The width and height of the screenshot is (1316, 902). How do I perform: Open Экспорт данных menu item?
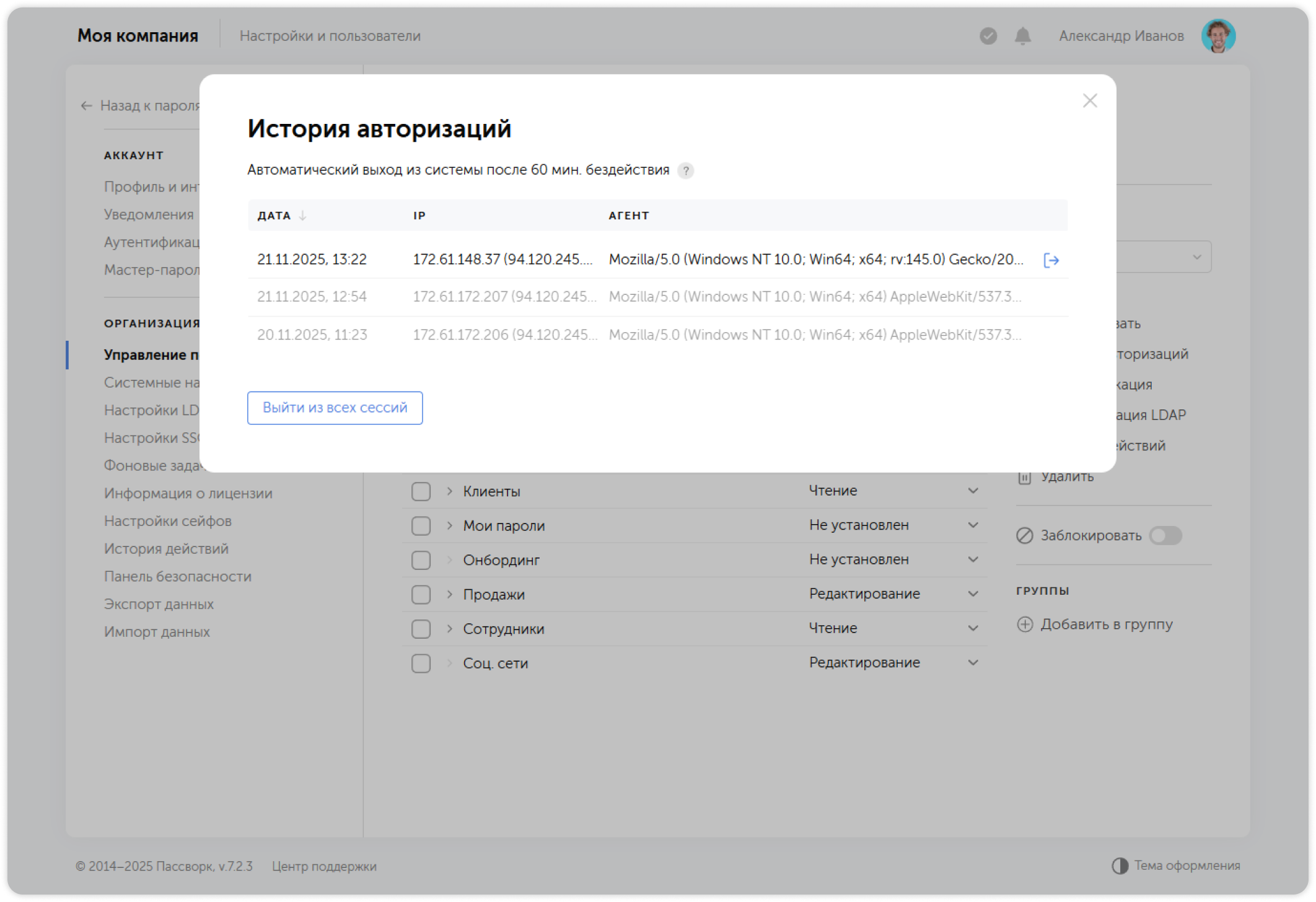(x=159, y=604)
